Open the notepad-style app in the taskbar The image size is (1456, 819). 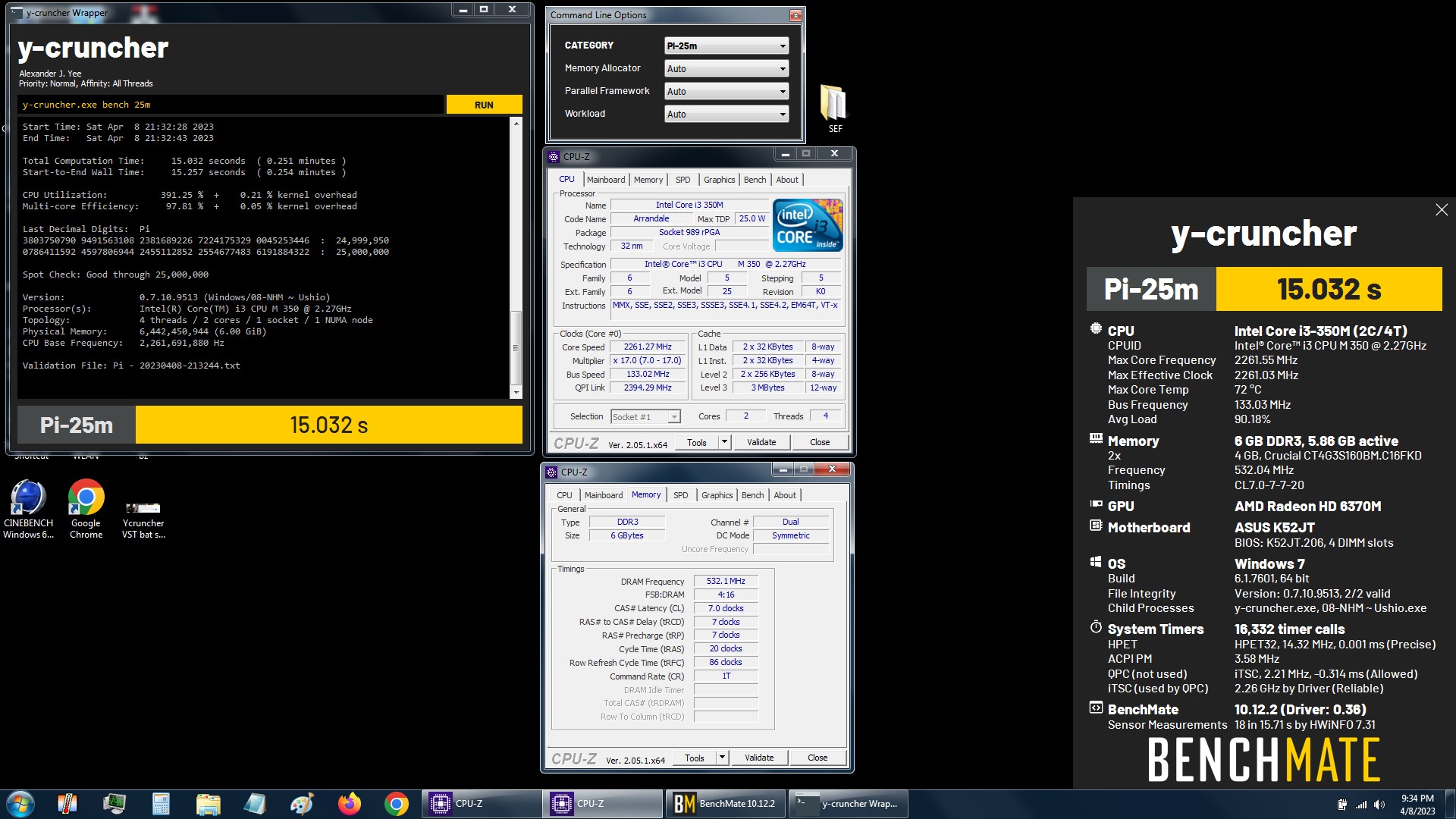[255, 804]
